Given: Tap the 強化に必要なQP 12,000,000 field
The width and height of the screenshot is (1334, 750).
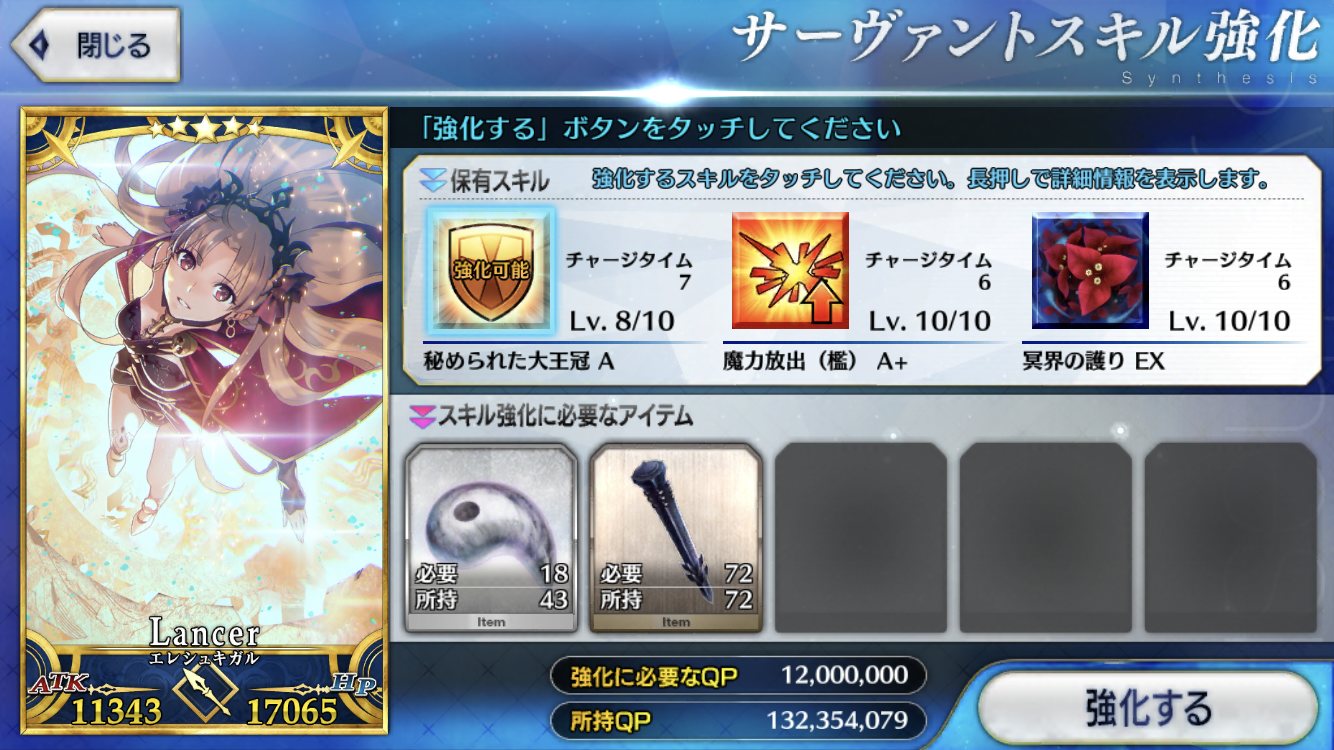Looking at the screenshot, I should 738,677.
